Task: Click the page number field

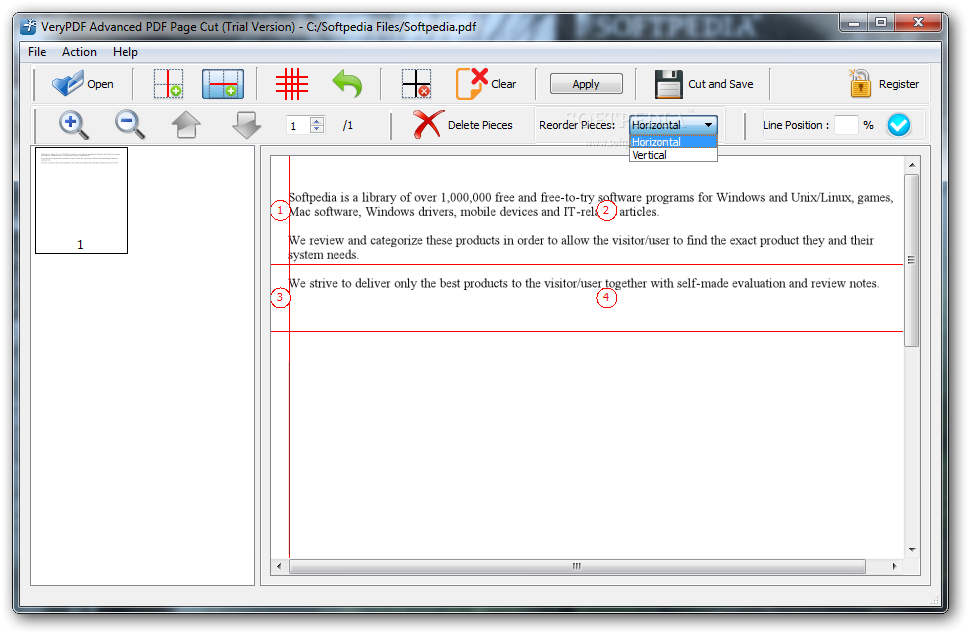Action: pyautogui.click(x=298, y=125)
